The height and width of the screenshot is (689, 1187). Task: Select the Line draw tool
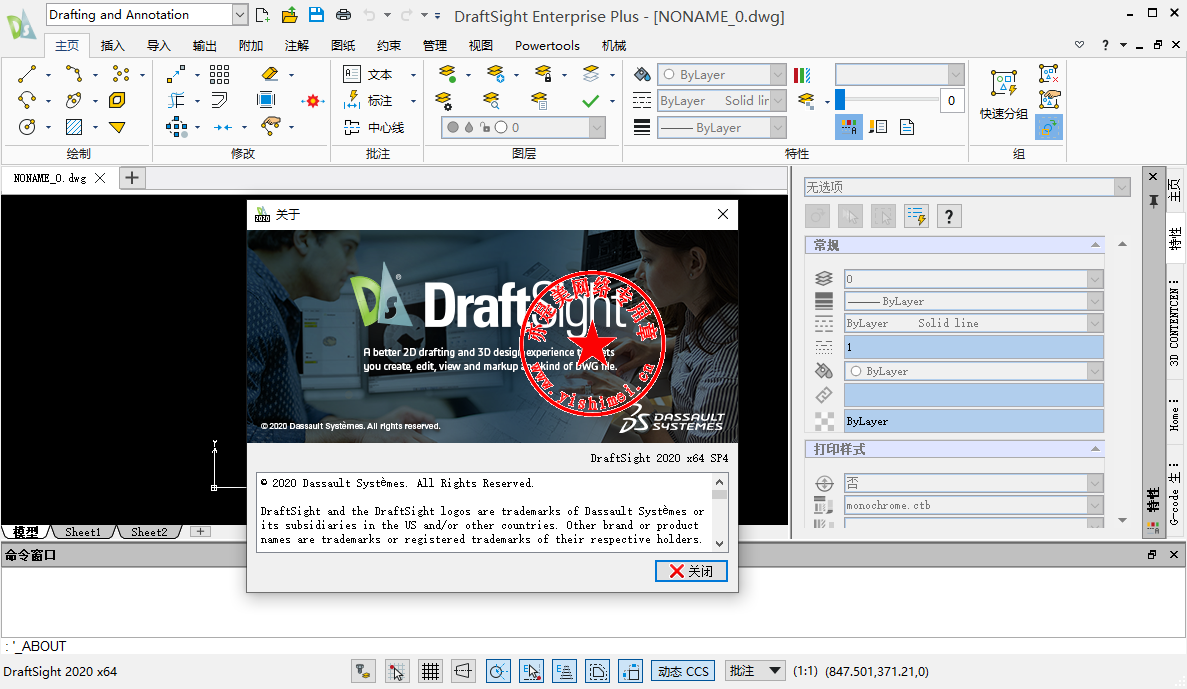[x=27, y=74]
